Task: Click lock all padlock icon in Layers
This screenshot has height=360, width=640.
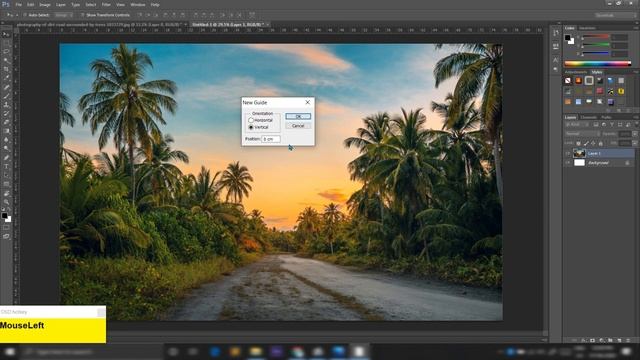Action: click(601, 143)
